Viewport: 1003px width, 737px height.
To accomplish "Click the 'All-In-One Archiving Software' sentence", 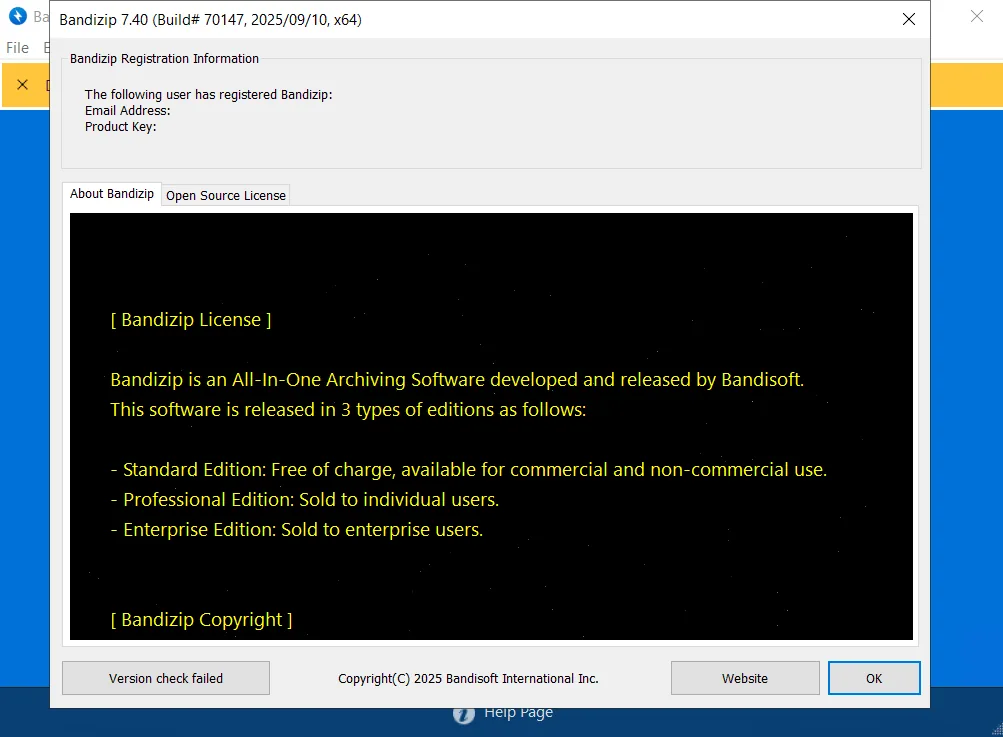I will 457,380.
